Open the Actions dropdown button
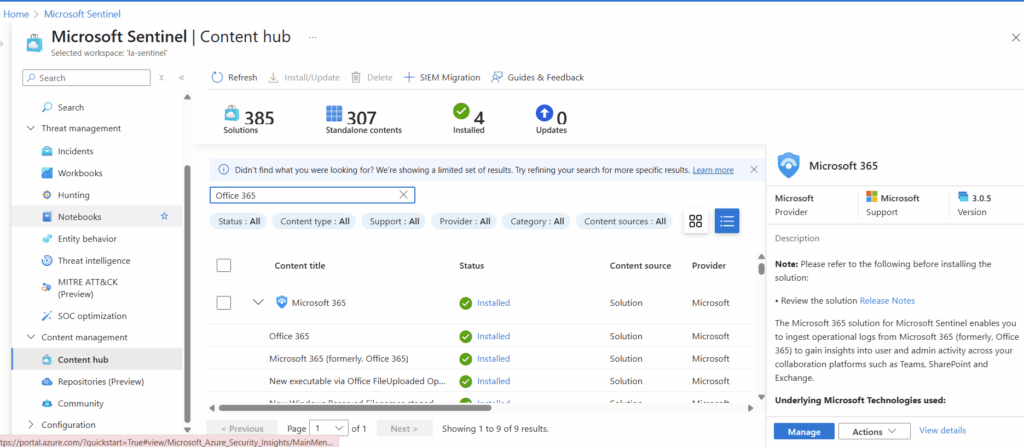Viewport: 1024px width, 447px height. (874, 431)
